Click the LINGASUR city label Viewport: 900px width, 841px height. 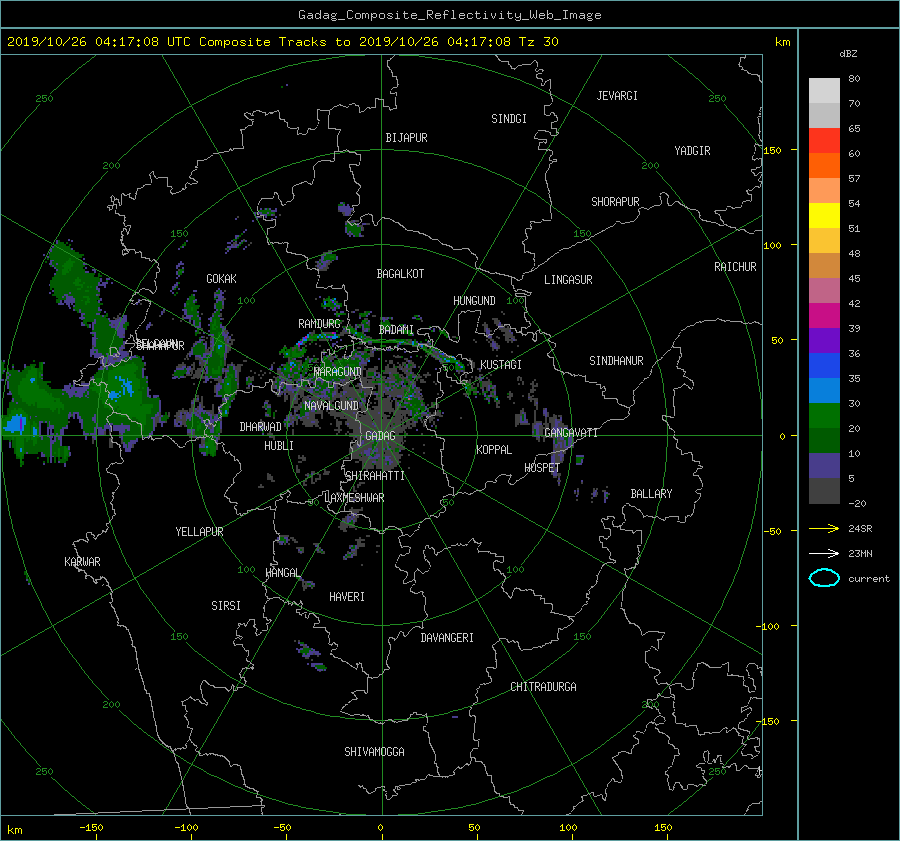pos(568,280)
